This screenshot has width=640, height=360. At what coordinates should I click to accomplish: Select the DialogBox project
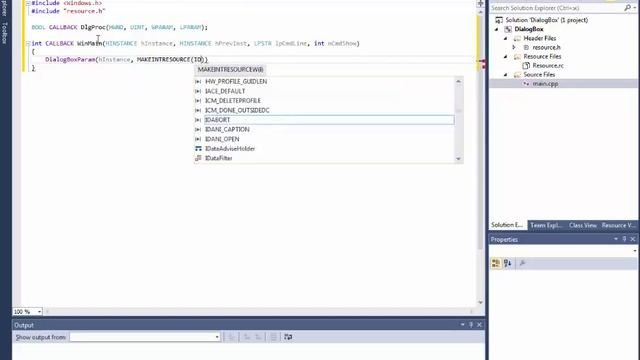coord(529,29)
